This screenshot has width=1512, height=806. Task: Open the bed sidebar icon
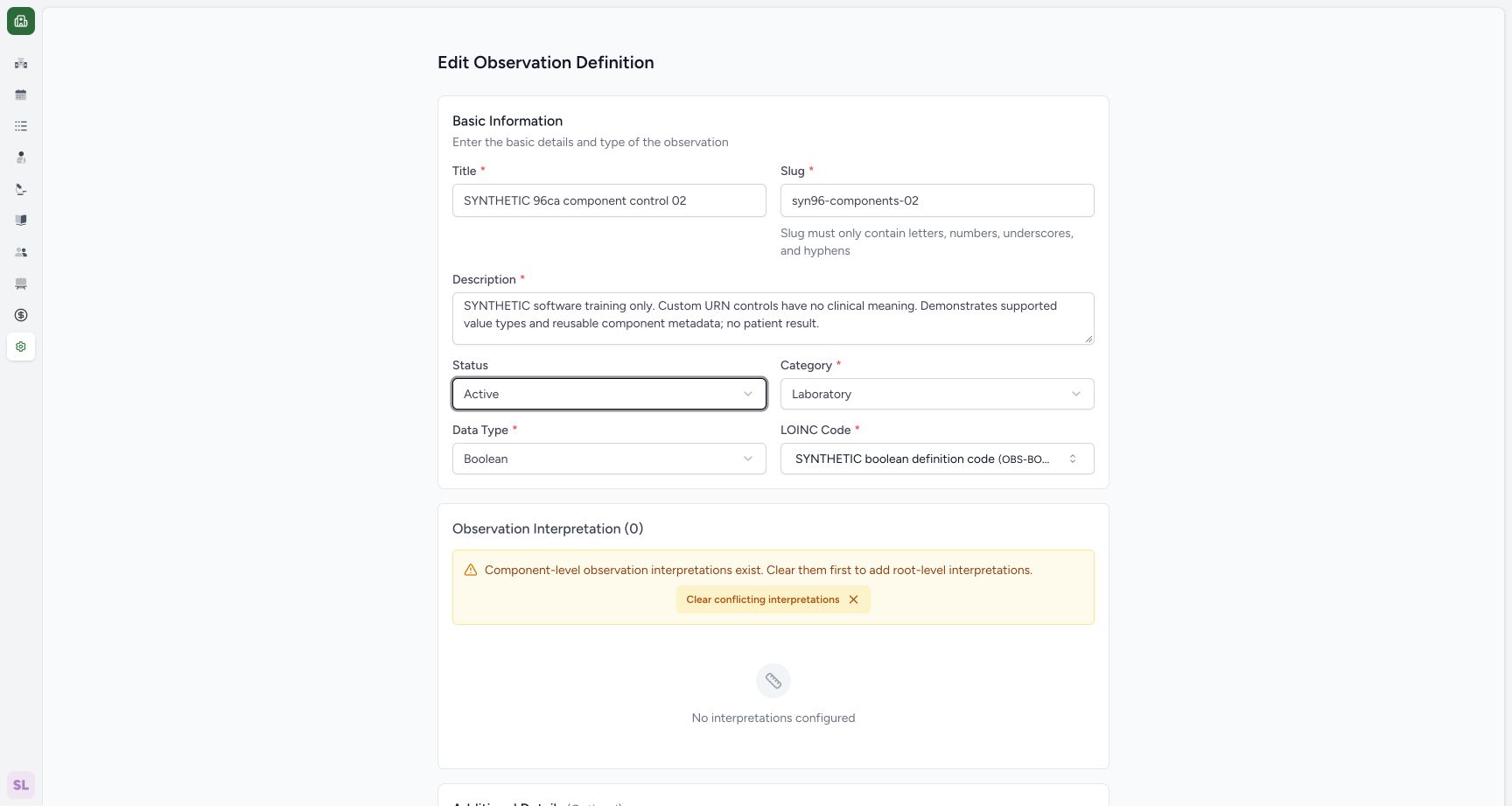click(x=21, y=284)
